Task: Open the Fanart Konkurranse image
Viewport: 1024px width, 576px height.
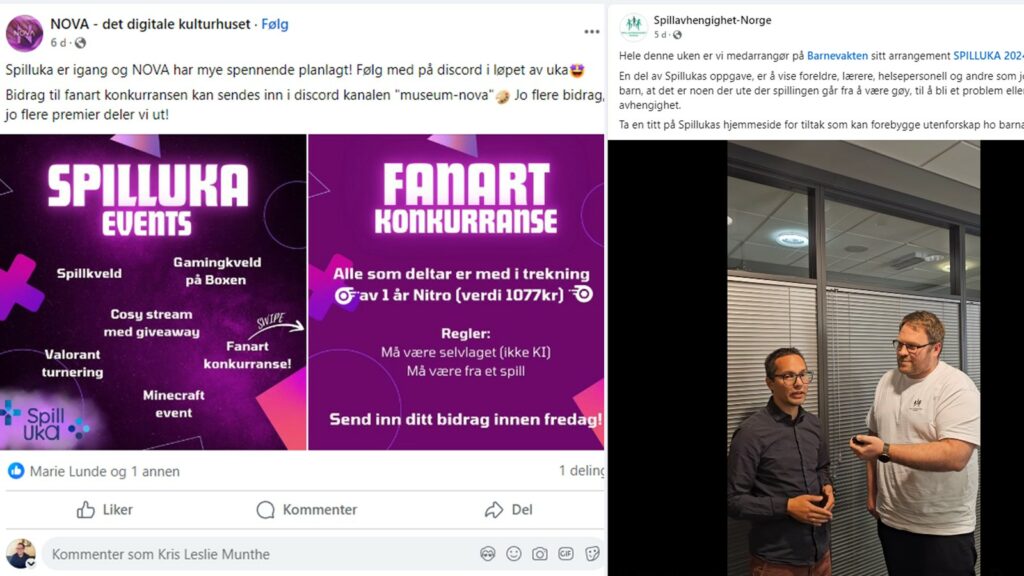Action: (x=456, y=292)
